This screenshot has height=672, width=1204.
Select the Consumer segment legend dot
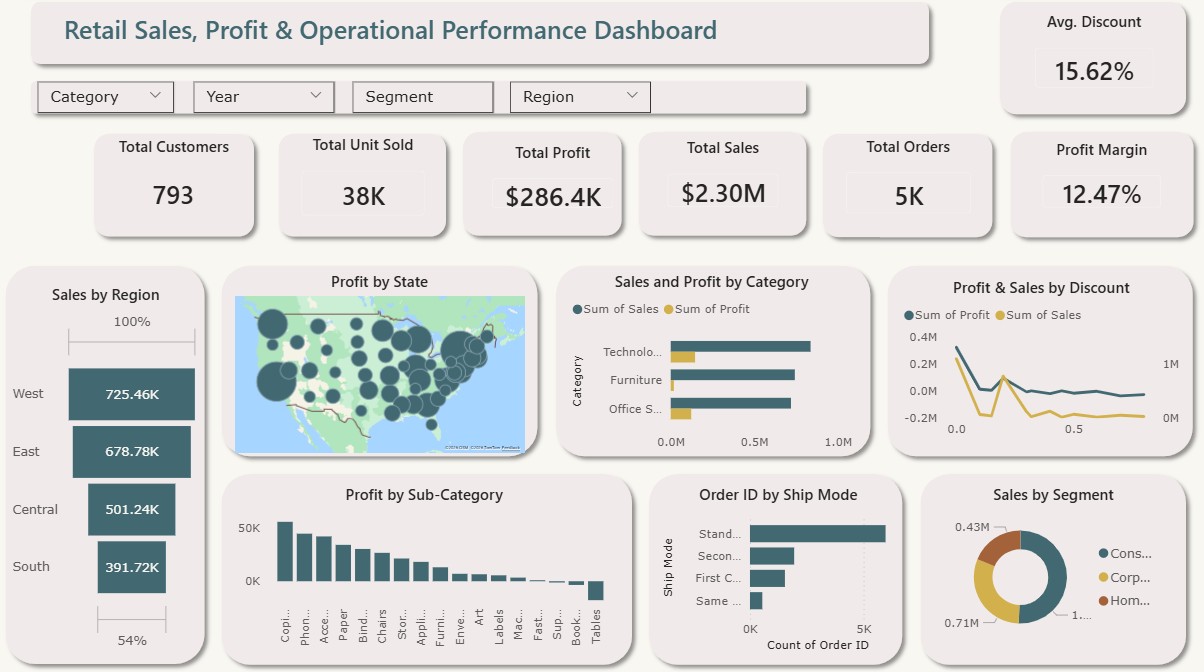click(1103, 553)
